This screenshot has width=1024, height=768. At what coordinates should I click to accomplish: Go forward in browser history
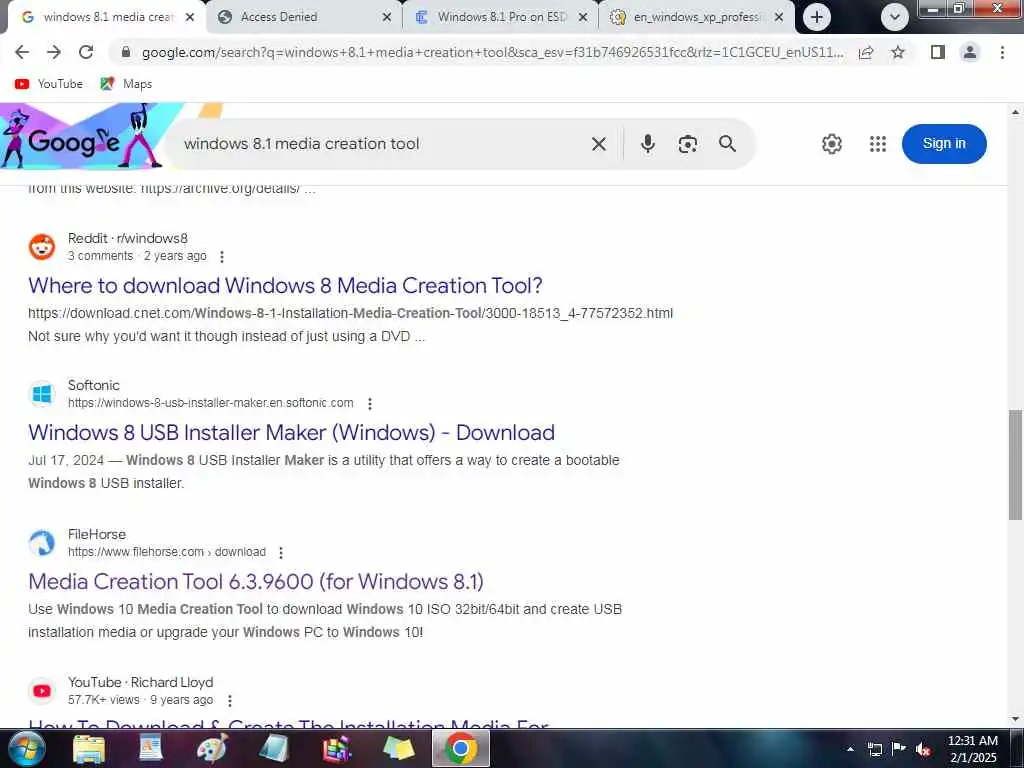tap(54, 52)
